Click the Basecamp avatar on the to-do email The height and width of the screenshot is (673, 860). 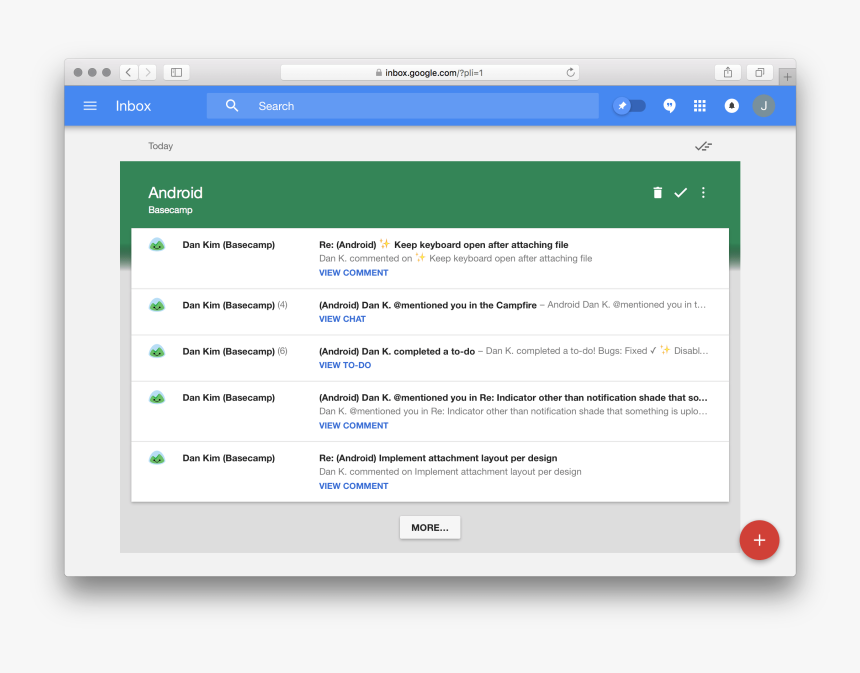point(157,351)
